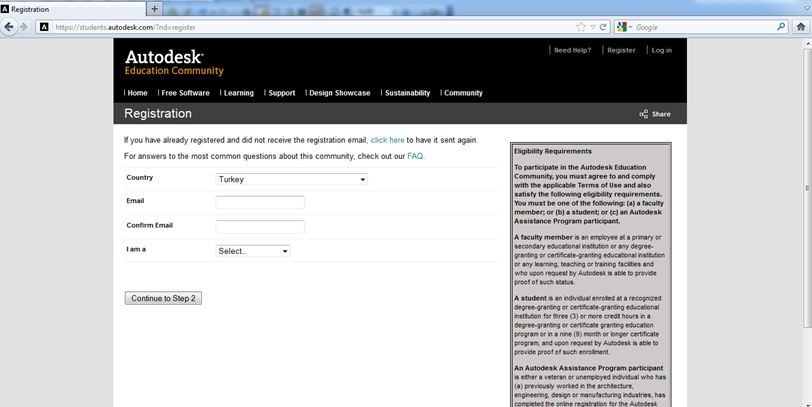Screen dimensions: 812x407
Task: Click the Autodesk Education Community logo
Action: coord(174,62)
